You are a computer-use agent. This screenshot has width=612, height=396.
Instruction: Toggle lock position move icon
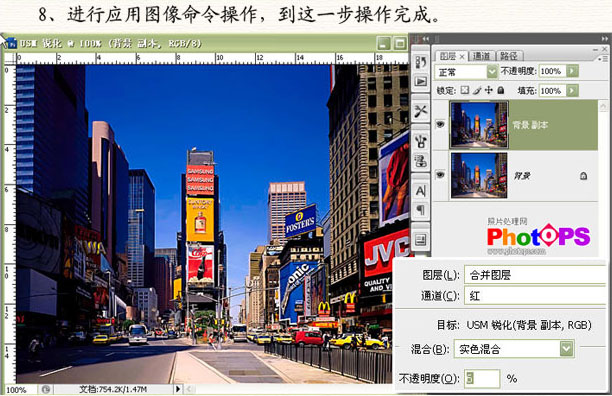489,91
